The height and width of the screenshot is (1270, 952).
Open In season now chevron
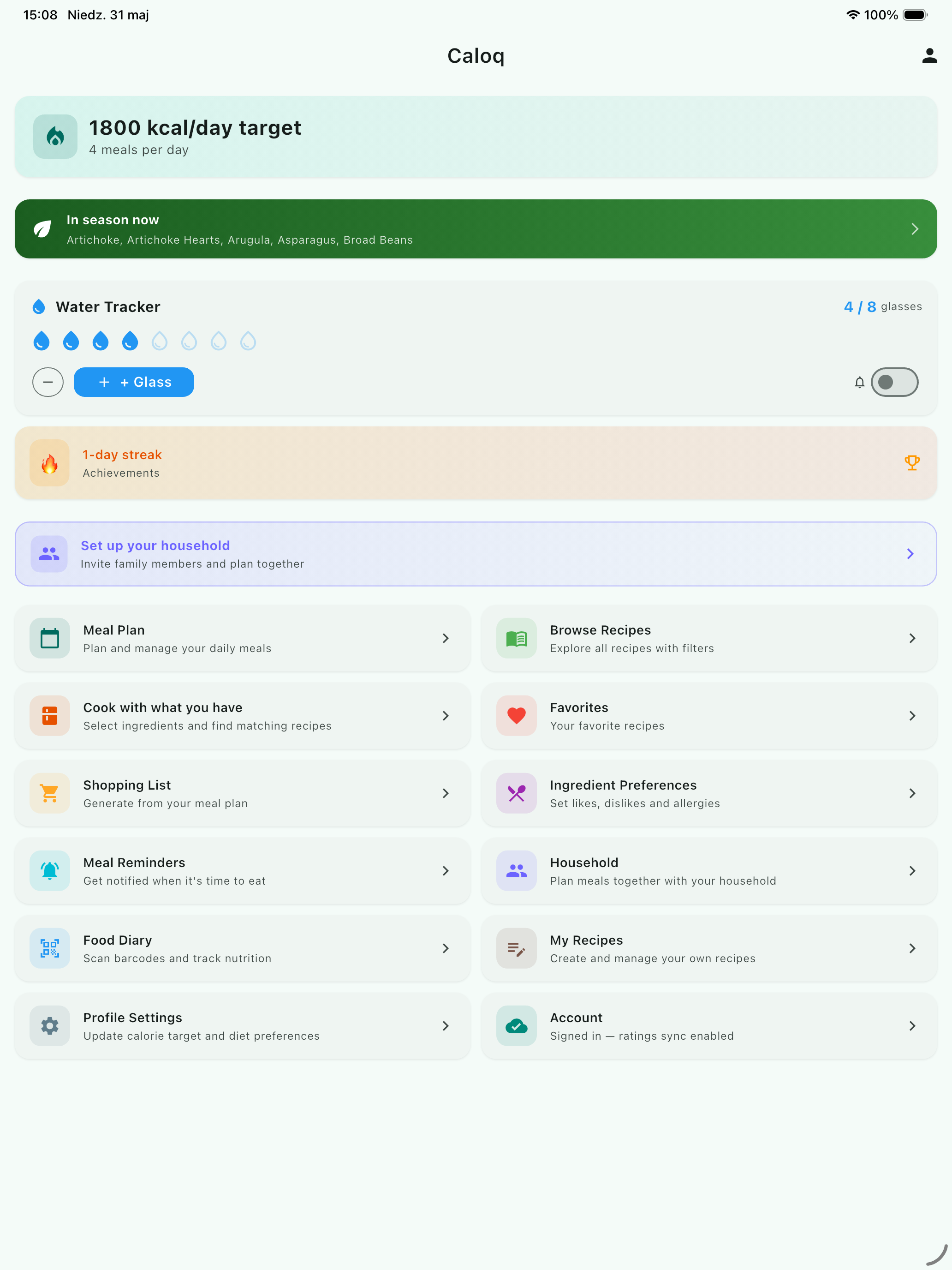click(915, 229)
